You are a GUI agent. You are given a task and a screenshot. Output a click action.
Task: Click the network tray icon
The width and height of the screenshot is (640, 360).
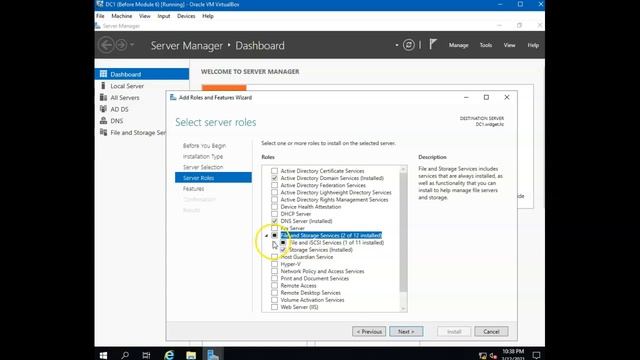click(x=483, y=356)
